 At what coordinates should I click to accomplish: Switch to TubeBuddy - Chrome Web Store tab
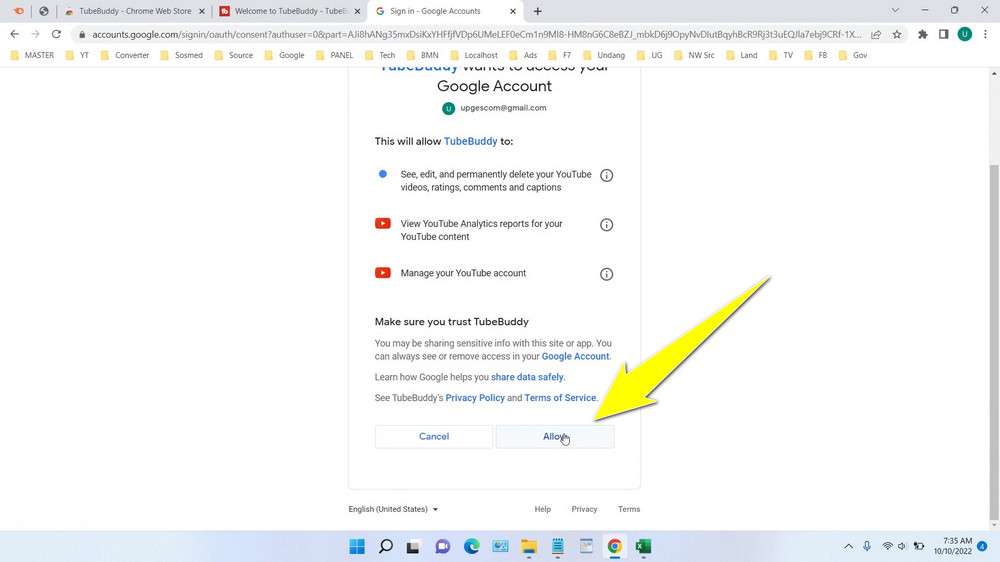[x=135, y=11]
